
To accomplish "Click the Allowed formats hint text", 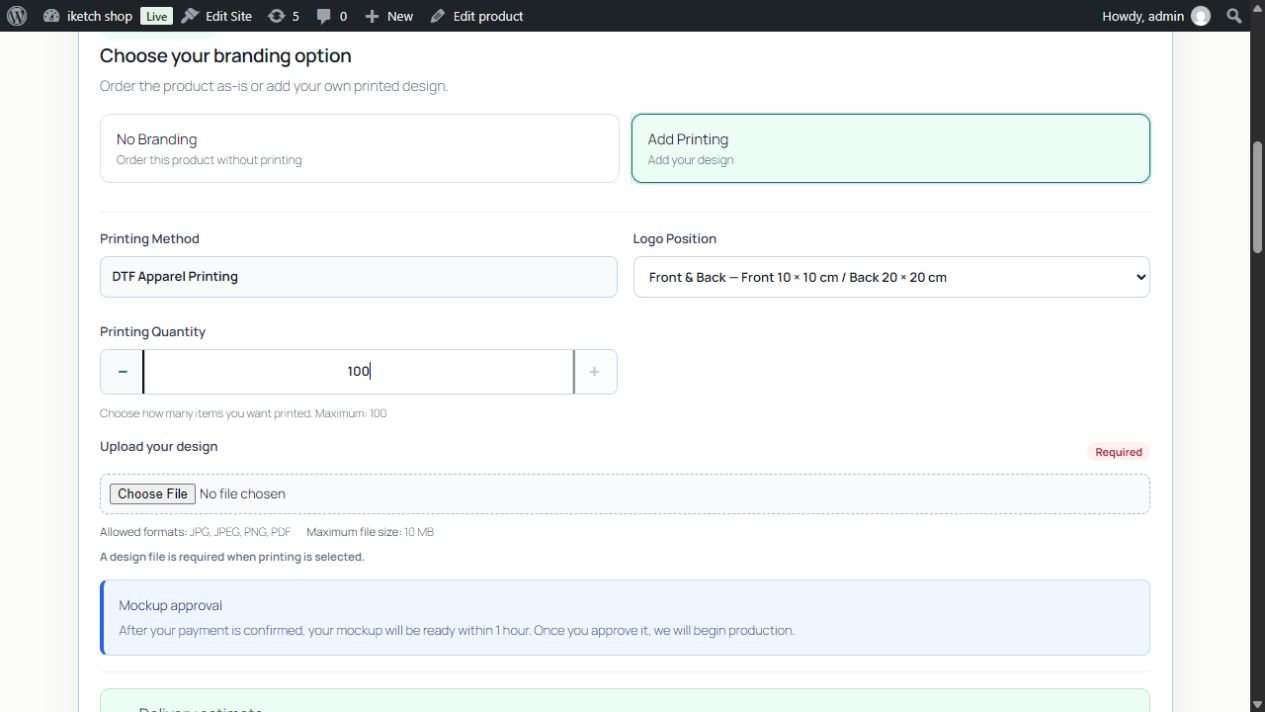I will 195,532.
